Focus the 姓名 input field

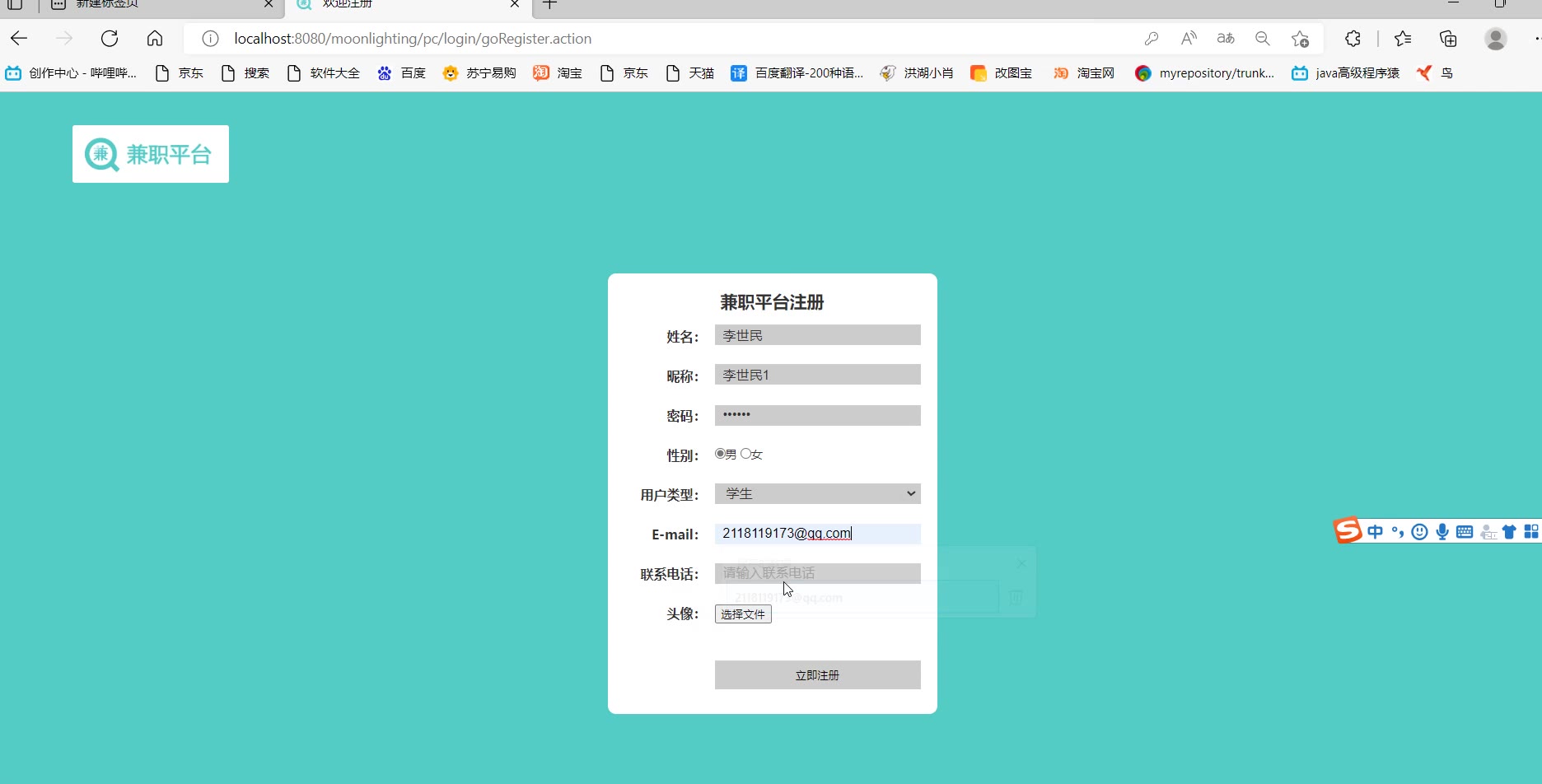tap(817, 335)
